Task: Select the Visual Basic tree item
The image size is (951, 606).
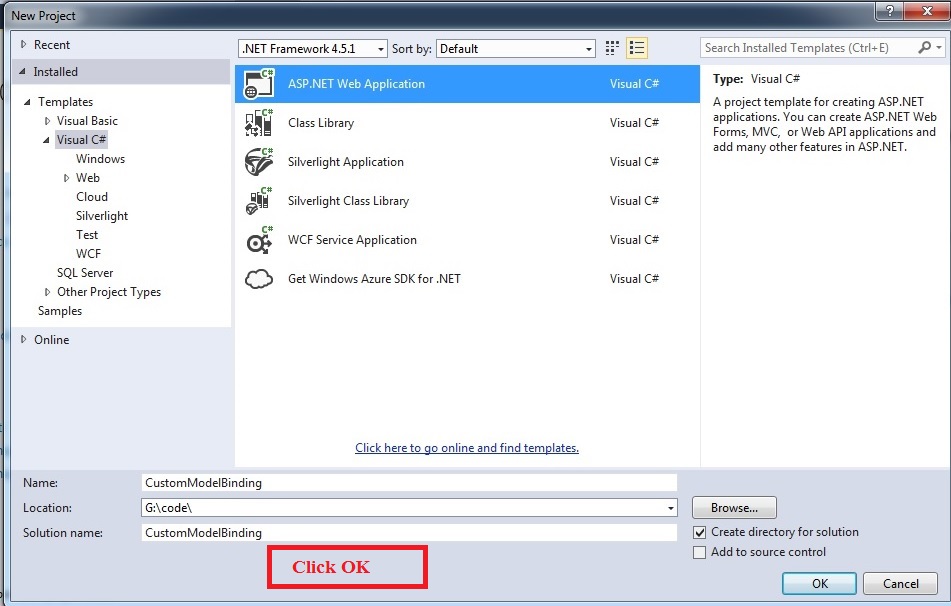Action: (87, 121)
